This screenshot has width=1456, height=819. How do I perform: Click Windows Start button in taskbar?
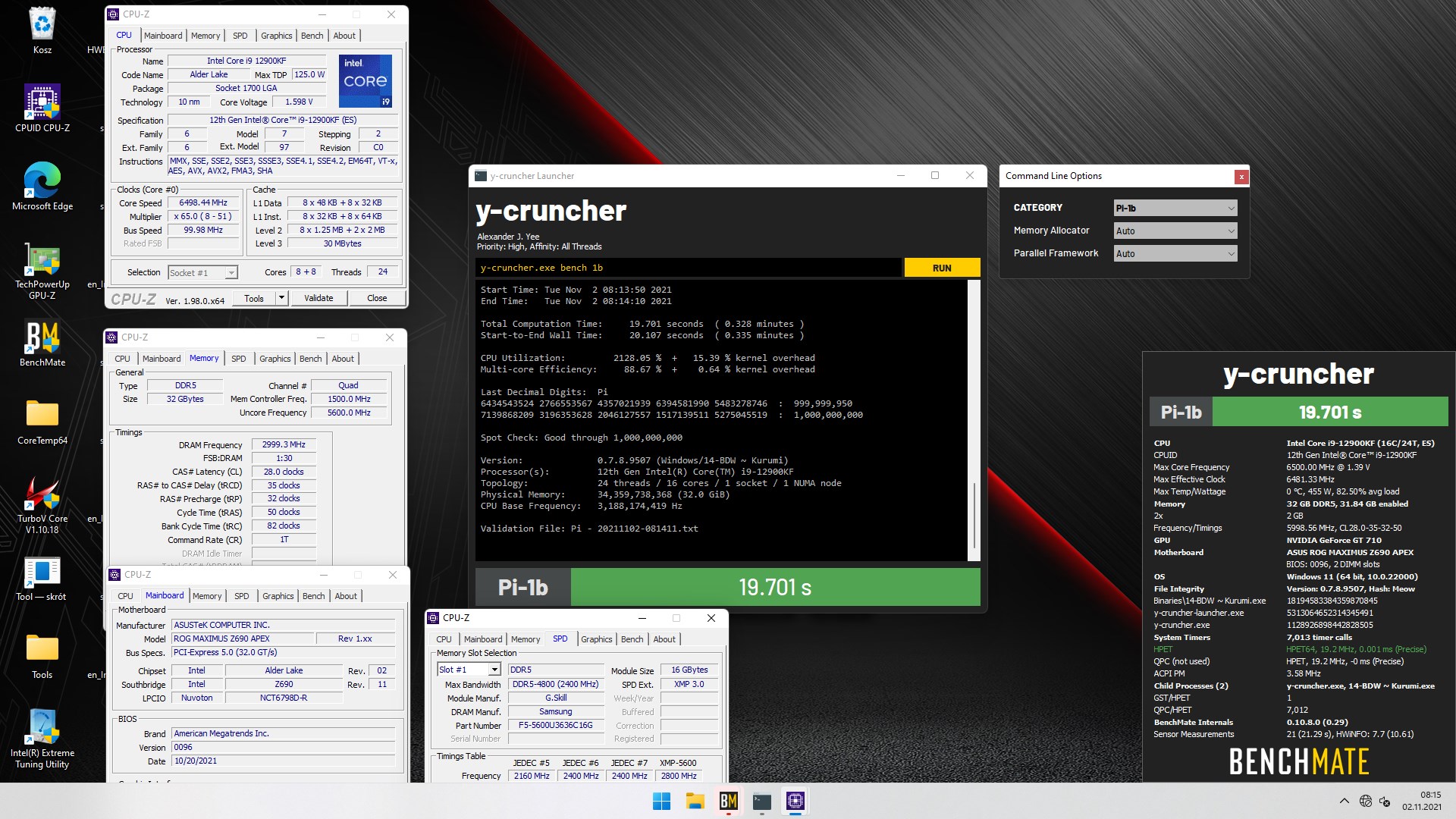click(661, 801)
